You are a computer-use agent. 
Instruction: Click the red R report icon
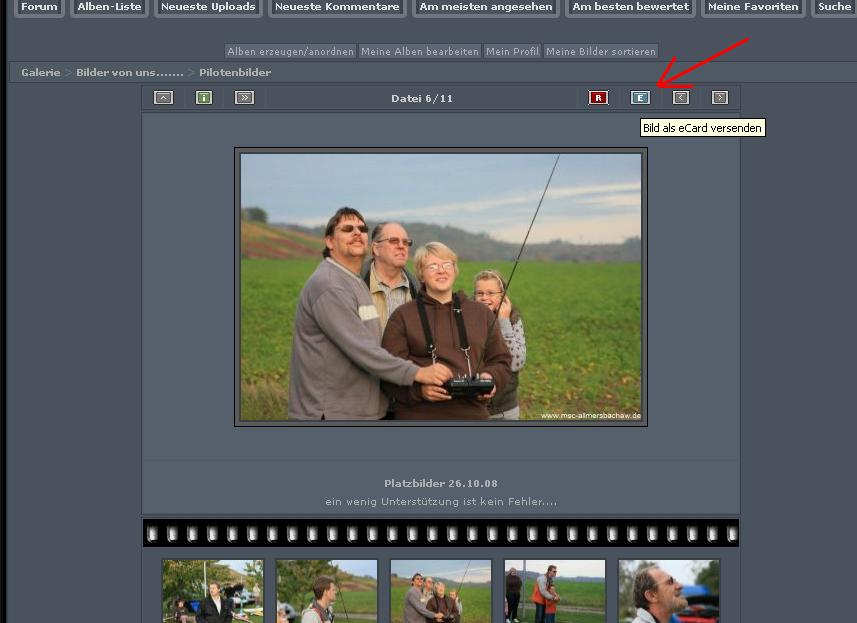(598, 98)
